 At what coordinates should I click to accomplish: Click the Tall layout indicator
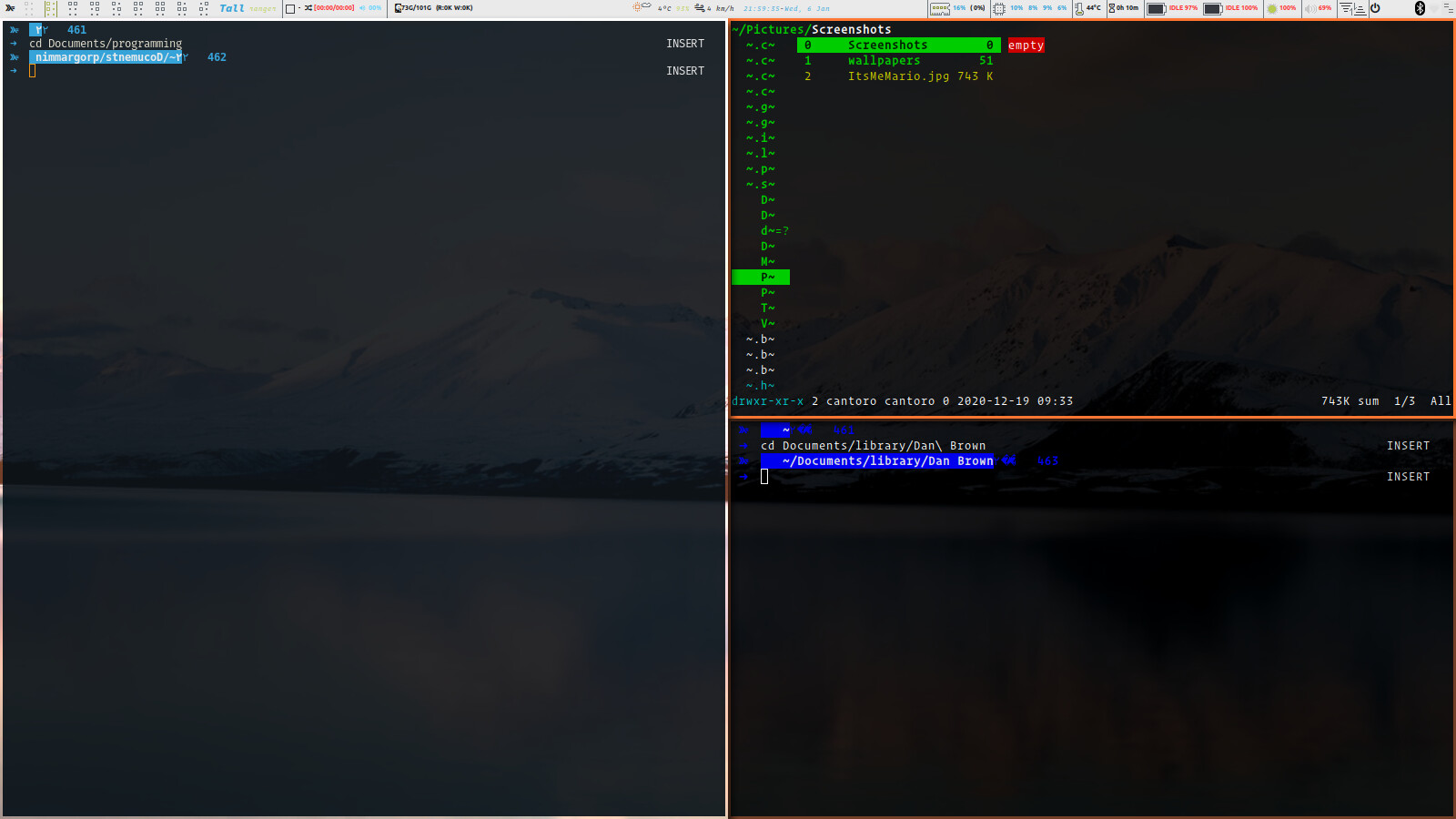point(232,8)
